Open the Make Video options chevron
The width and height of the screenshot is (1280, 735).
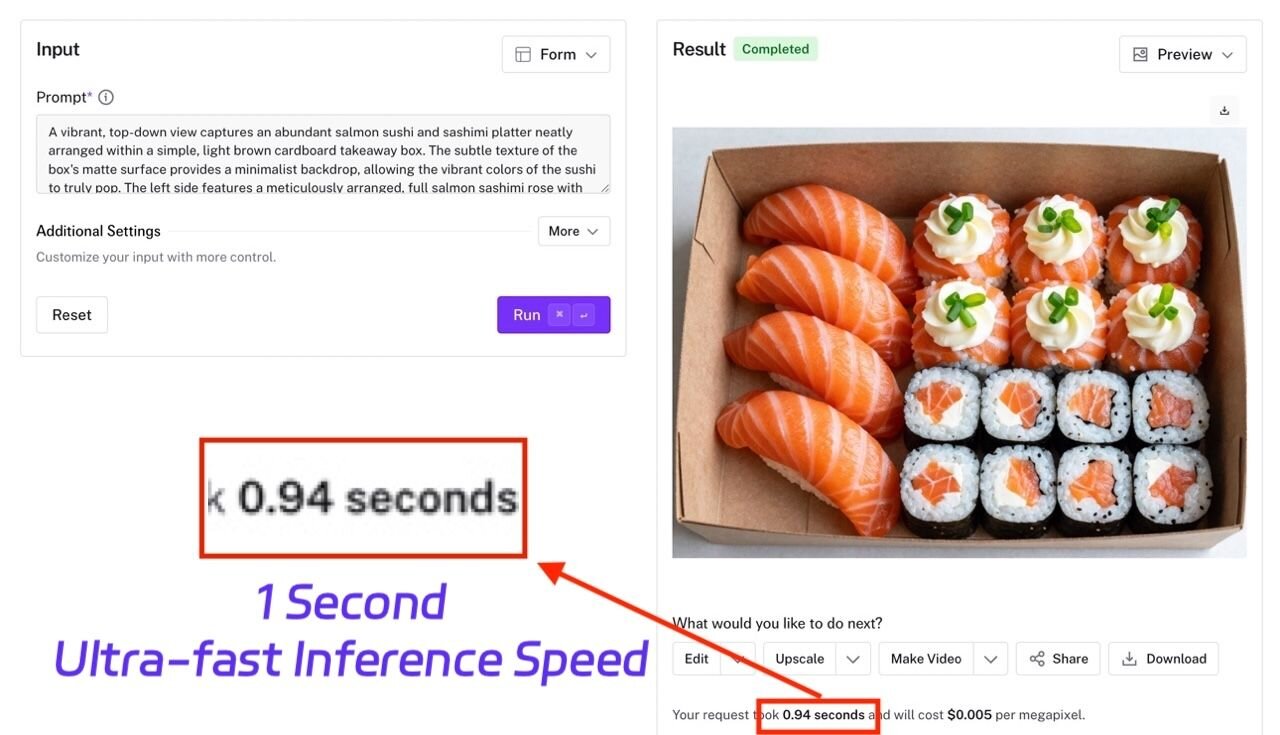tap(990, 659)
